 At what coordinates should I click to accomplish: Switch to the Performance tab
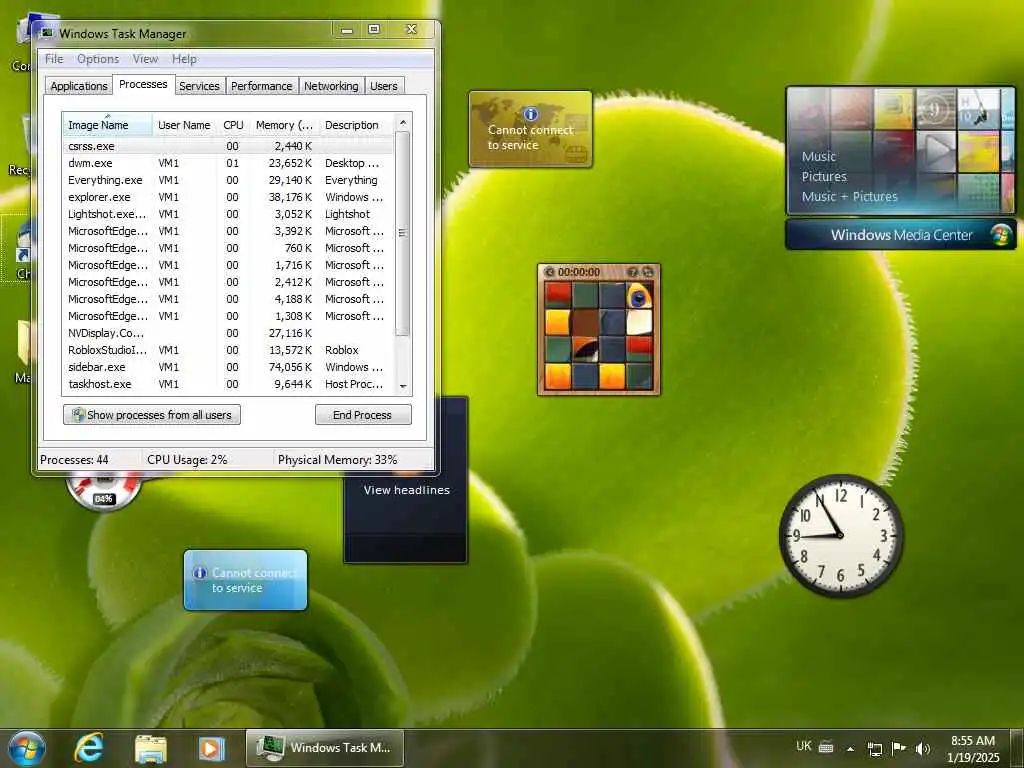261,86
